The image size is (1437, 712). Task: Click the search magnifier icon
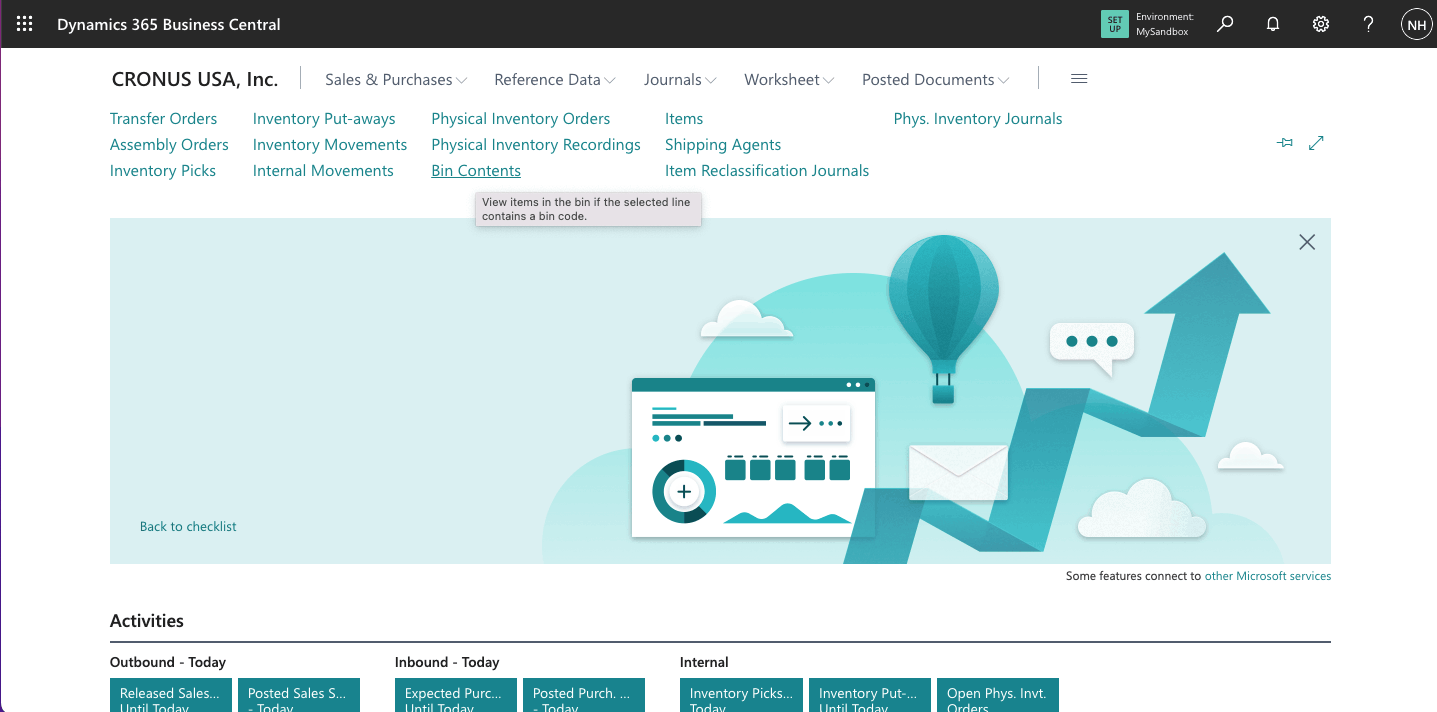[x=1225, y=24]
